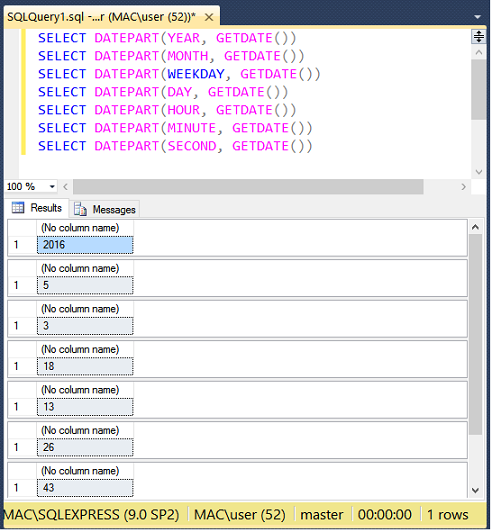
Task: Click editor scroll up arrow
Action: [x=479, y=53]
